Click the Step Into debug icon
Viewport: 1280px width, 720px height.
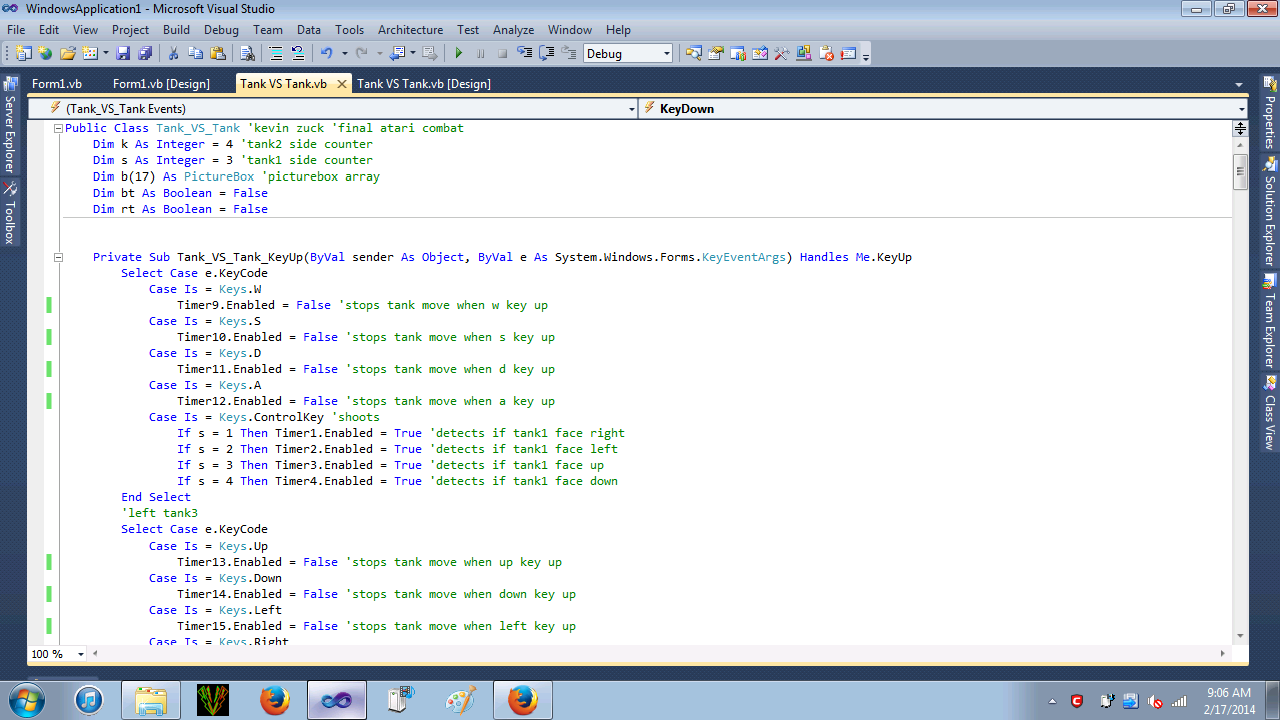pyautogui.click(x=525, y=53)
